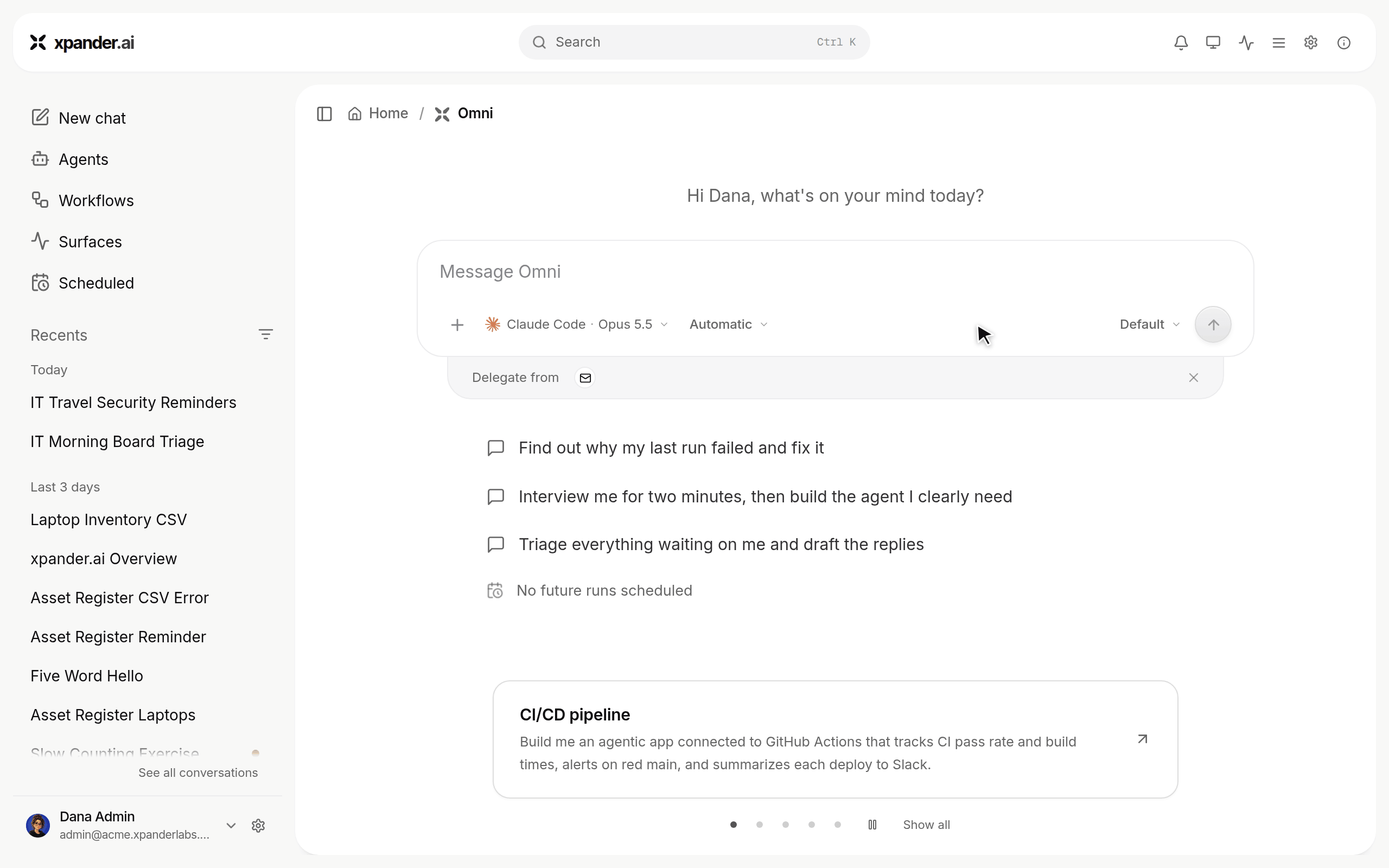Screen dimensions: 1389x868
Task: Open the CI/CD pipeline card arrow
Action: tap(1142, 739)
